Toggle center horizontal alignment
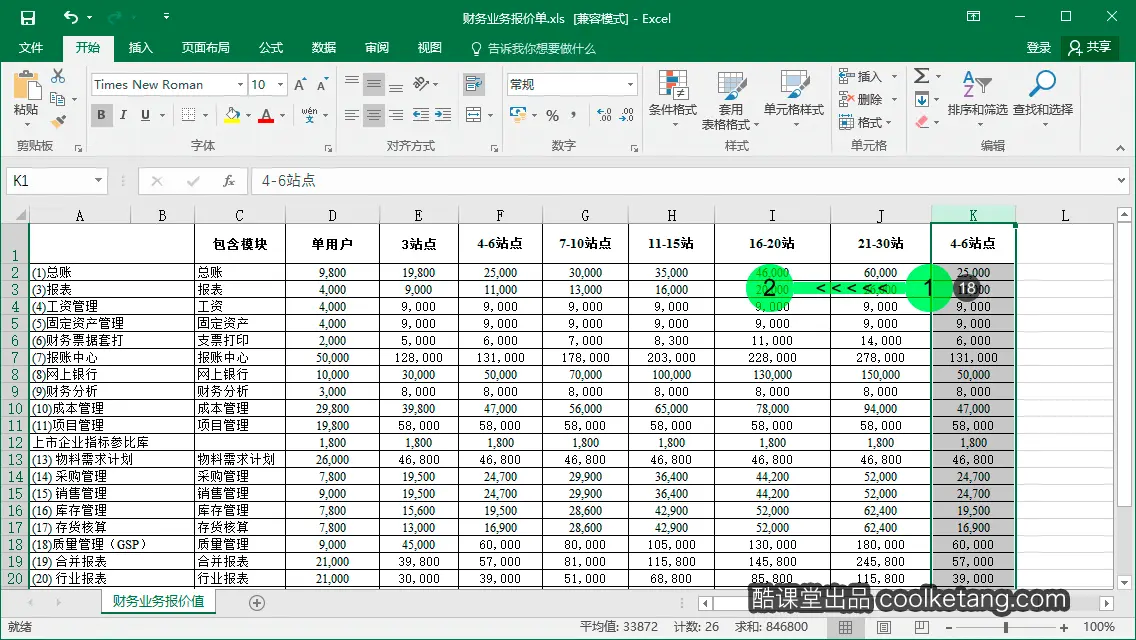 [x=374, y=115]
